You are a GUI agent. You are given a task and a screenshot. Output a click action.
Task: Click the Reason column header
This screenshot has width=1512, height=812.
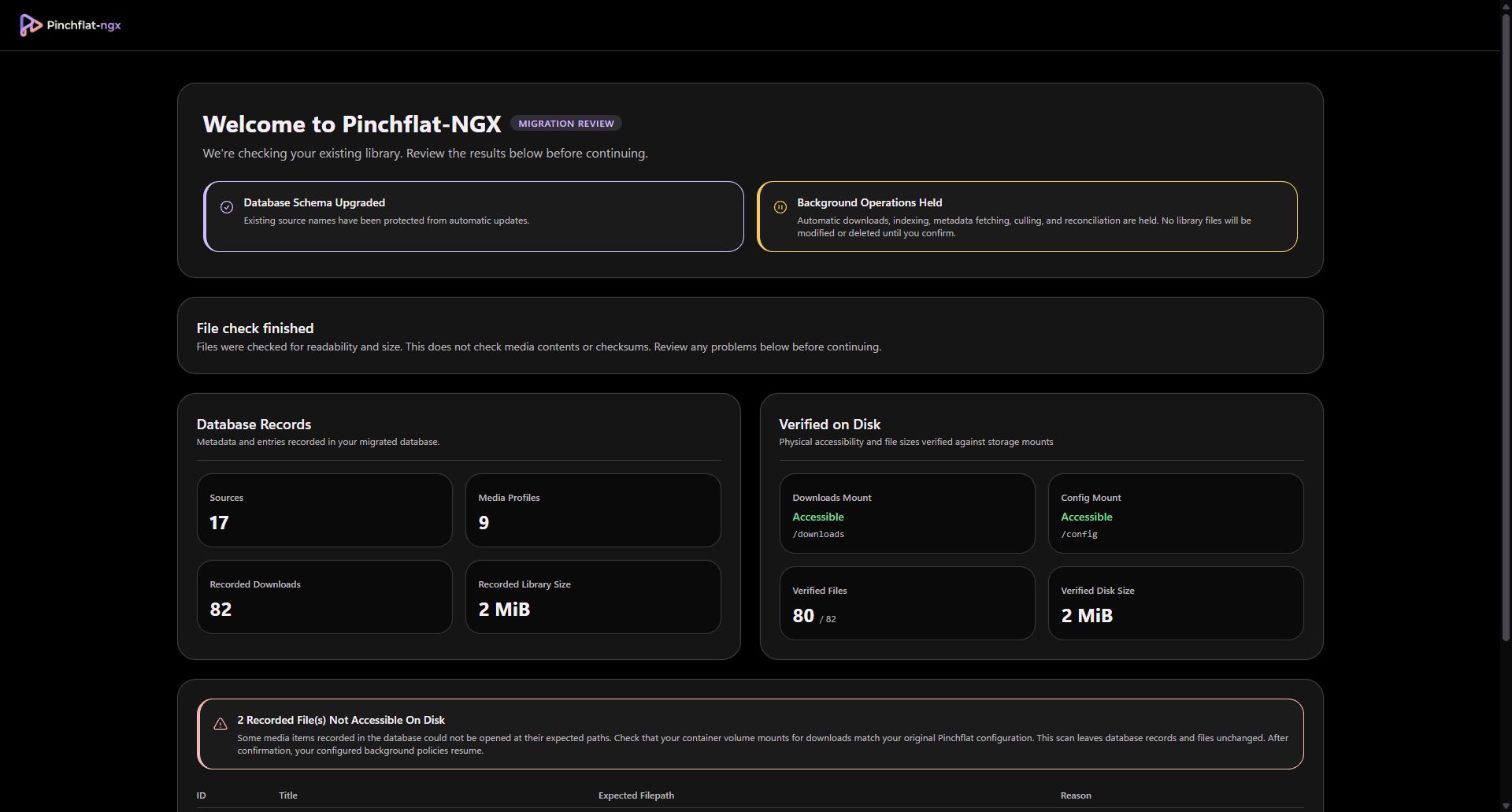pyautogui.click(x=1076, y=795)
